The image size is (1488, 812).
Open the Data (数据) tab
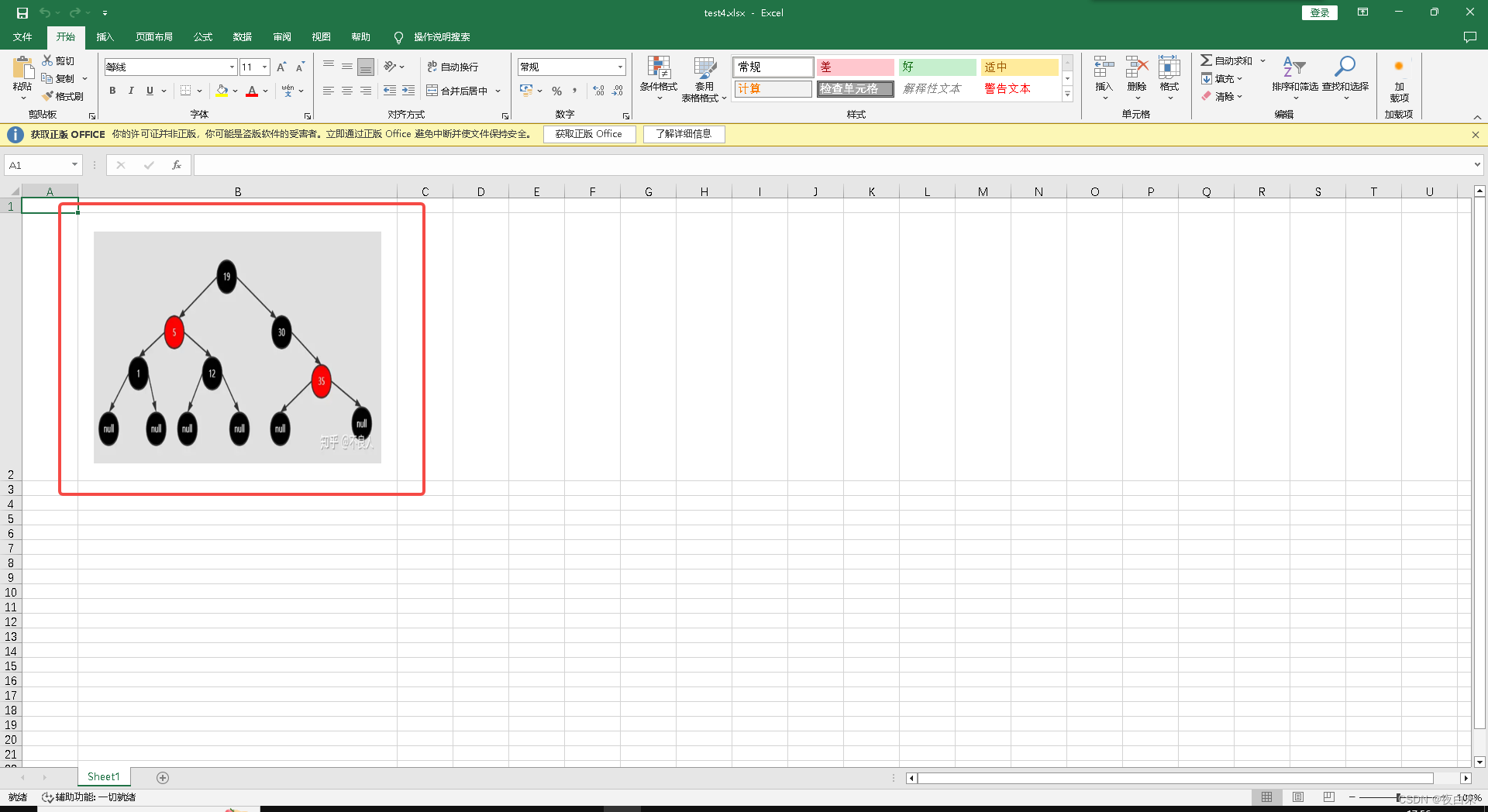[x=242, y=37]
